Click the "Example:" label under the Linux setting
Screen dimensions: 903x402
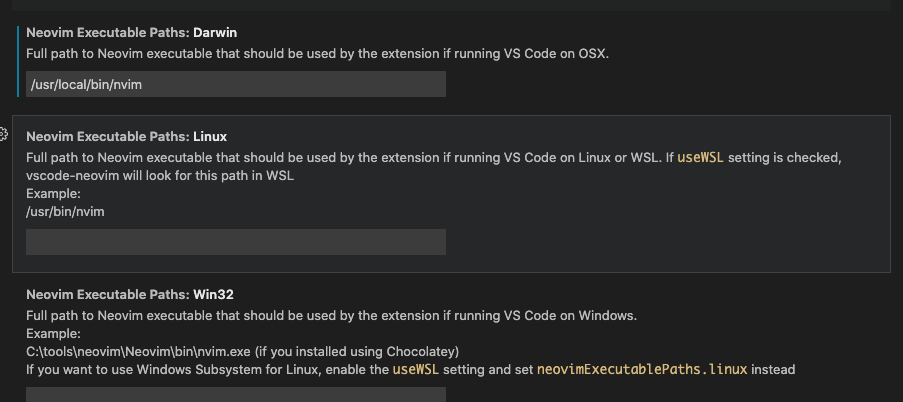[54, 194]
